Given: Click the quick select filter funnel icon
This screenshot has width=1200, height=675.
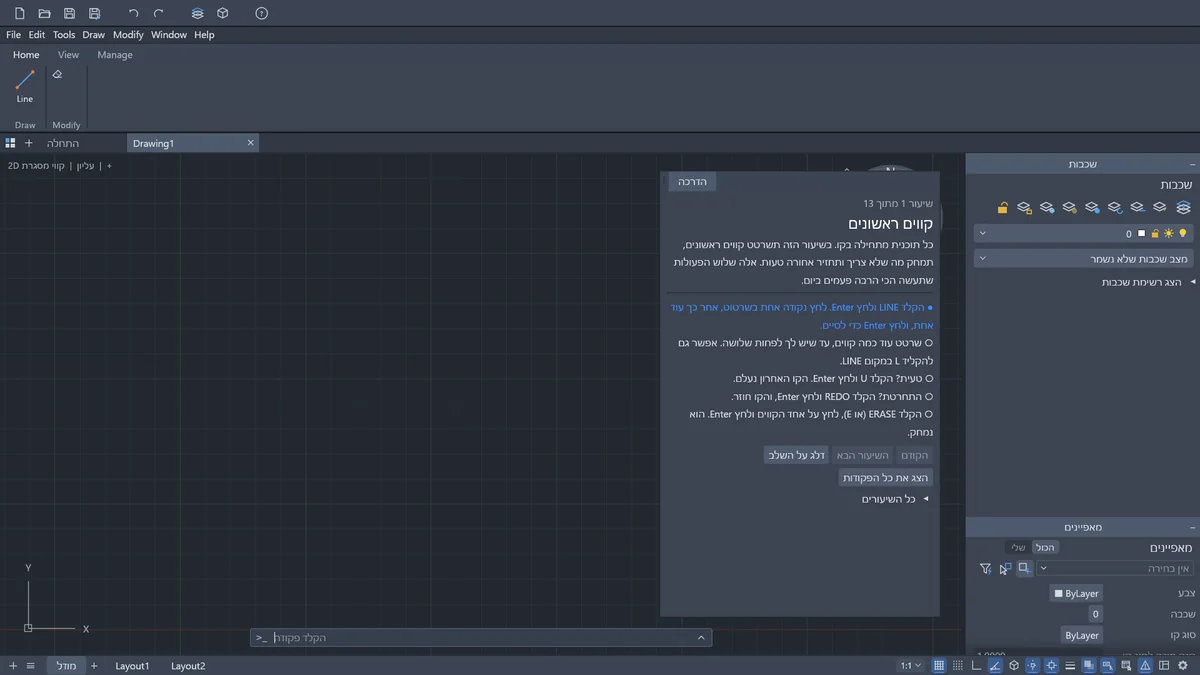Looking at the screenshot, I should (985, 568).
